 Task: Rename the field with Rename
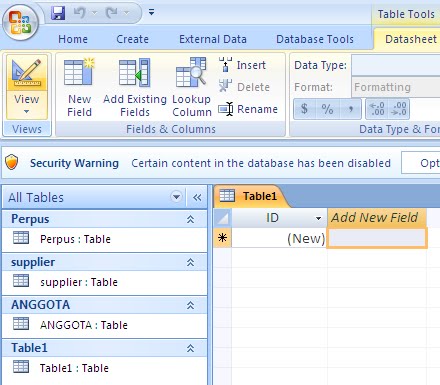248,109
